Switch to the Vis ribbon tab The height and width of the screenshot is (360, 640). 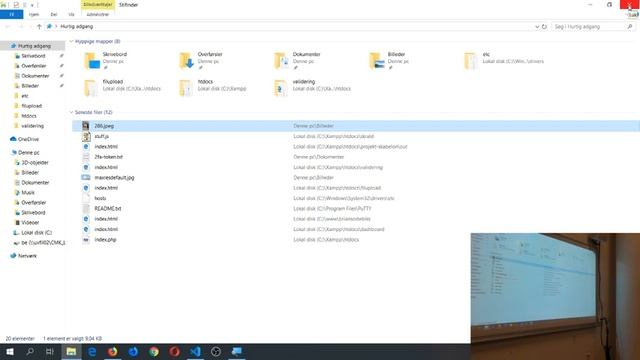(x=71, y=14)
